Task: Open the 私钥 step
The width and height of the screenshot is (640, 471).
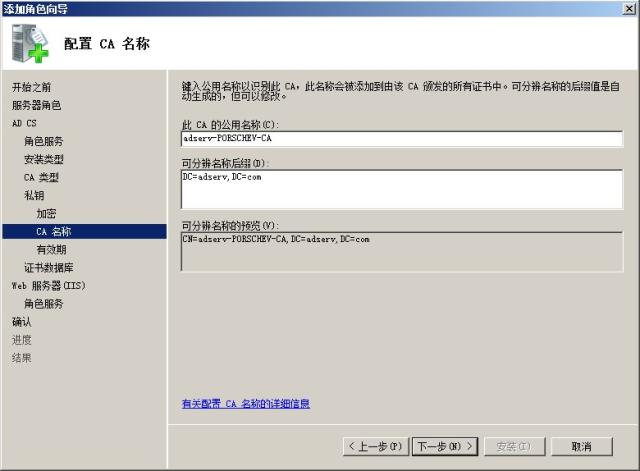Action: (34, 195)
